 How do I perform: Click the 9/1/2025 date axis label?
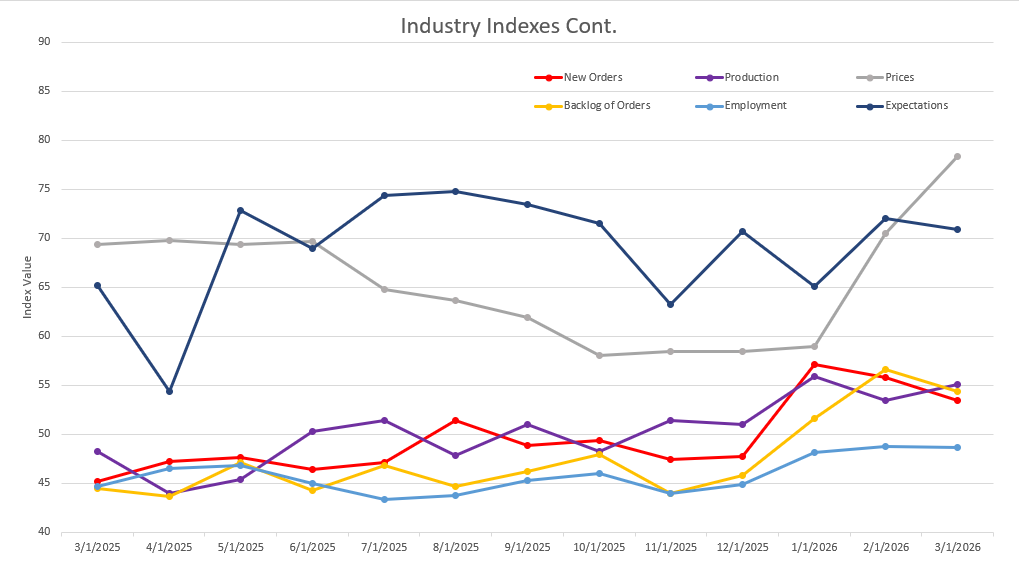527,547
